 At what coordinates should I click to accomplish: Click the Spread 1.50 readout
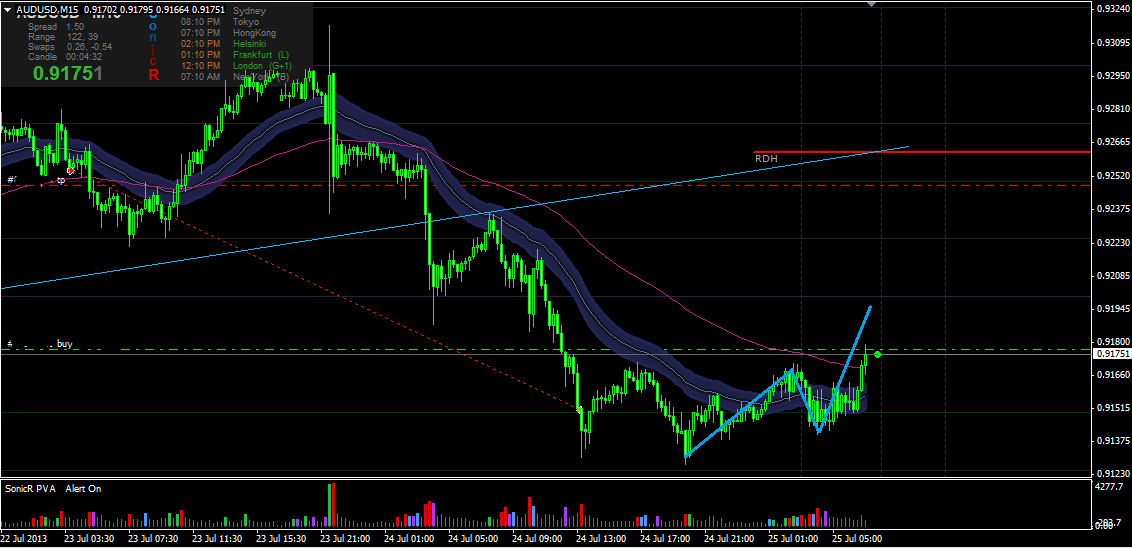pos(56,27)
